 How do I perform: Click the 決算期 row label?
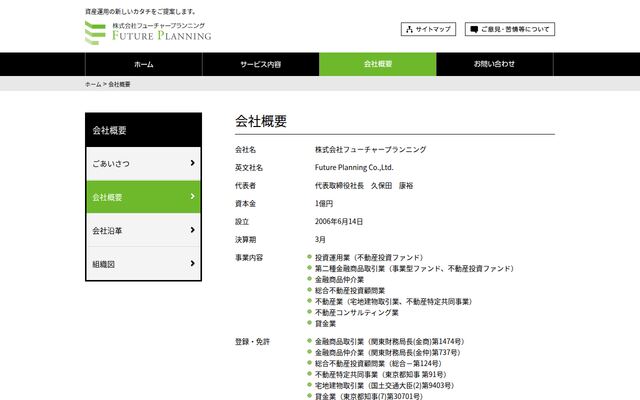point(245,239)
